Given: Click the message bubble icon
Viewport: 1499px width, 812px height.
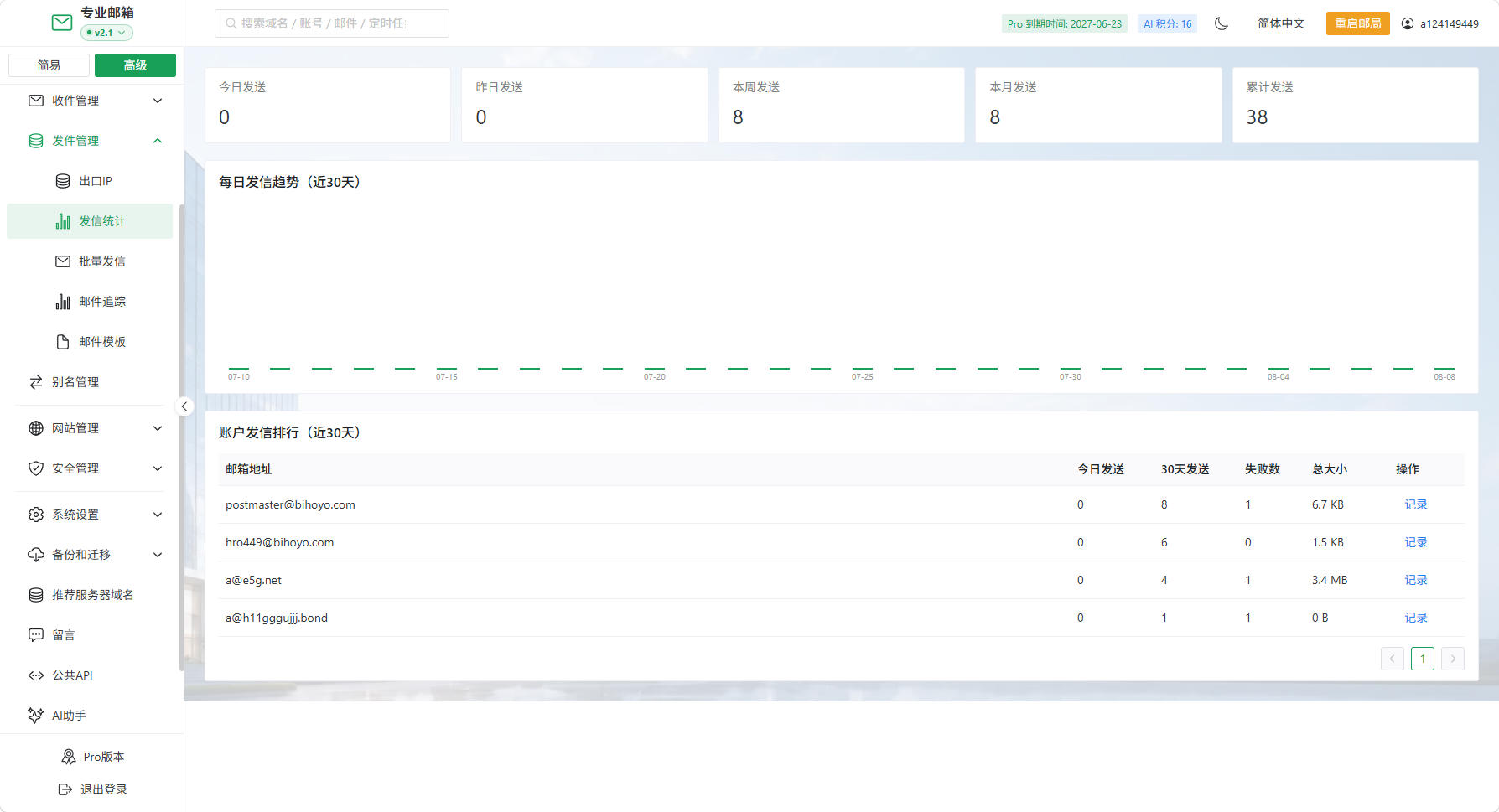Looking at the screenshot, I should [36, 635].
